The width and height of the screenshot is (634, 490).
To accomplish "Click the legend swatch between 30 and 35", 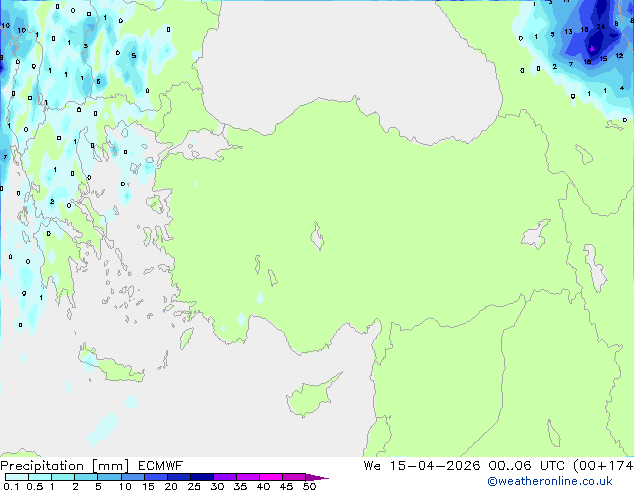I will (224, 477).
